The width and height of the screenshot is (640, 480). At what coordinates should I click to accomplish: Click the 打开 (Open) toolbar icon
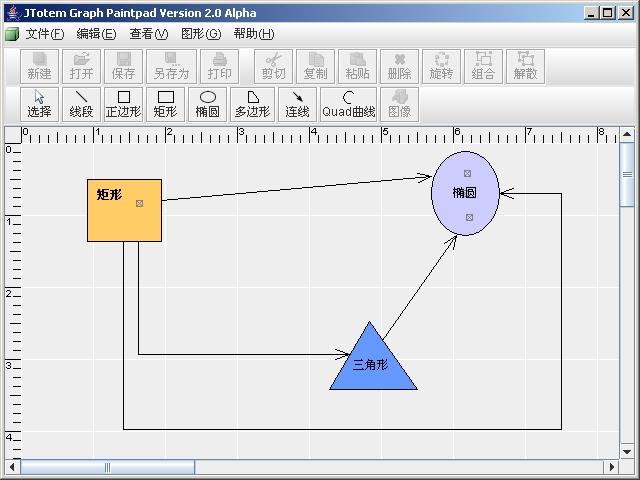(x=81, y=67)
